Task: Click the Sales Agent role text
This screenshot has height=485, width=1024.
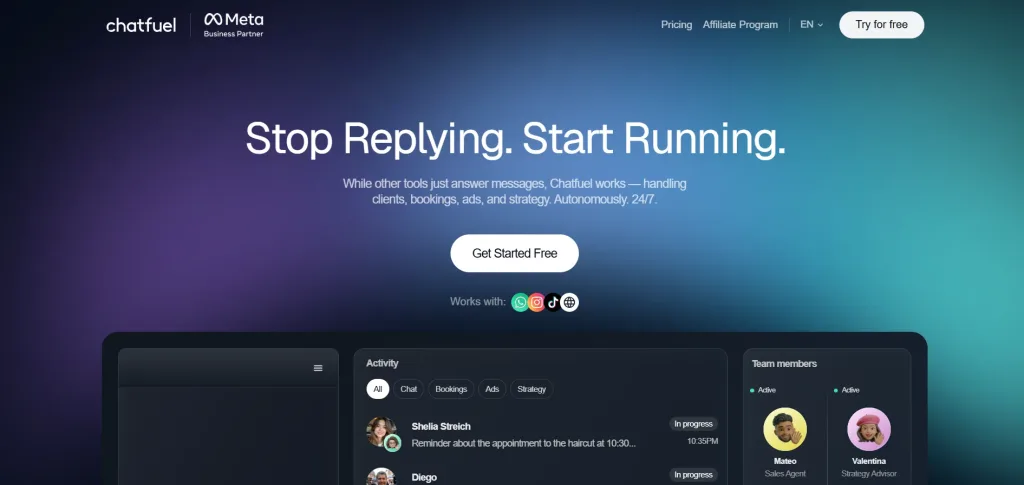Action: (x=785, y=474)
